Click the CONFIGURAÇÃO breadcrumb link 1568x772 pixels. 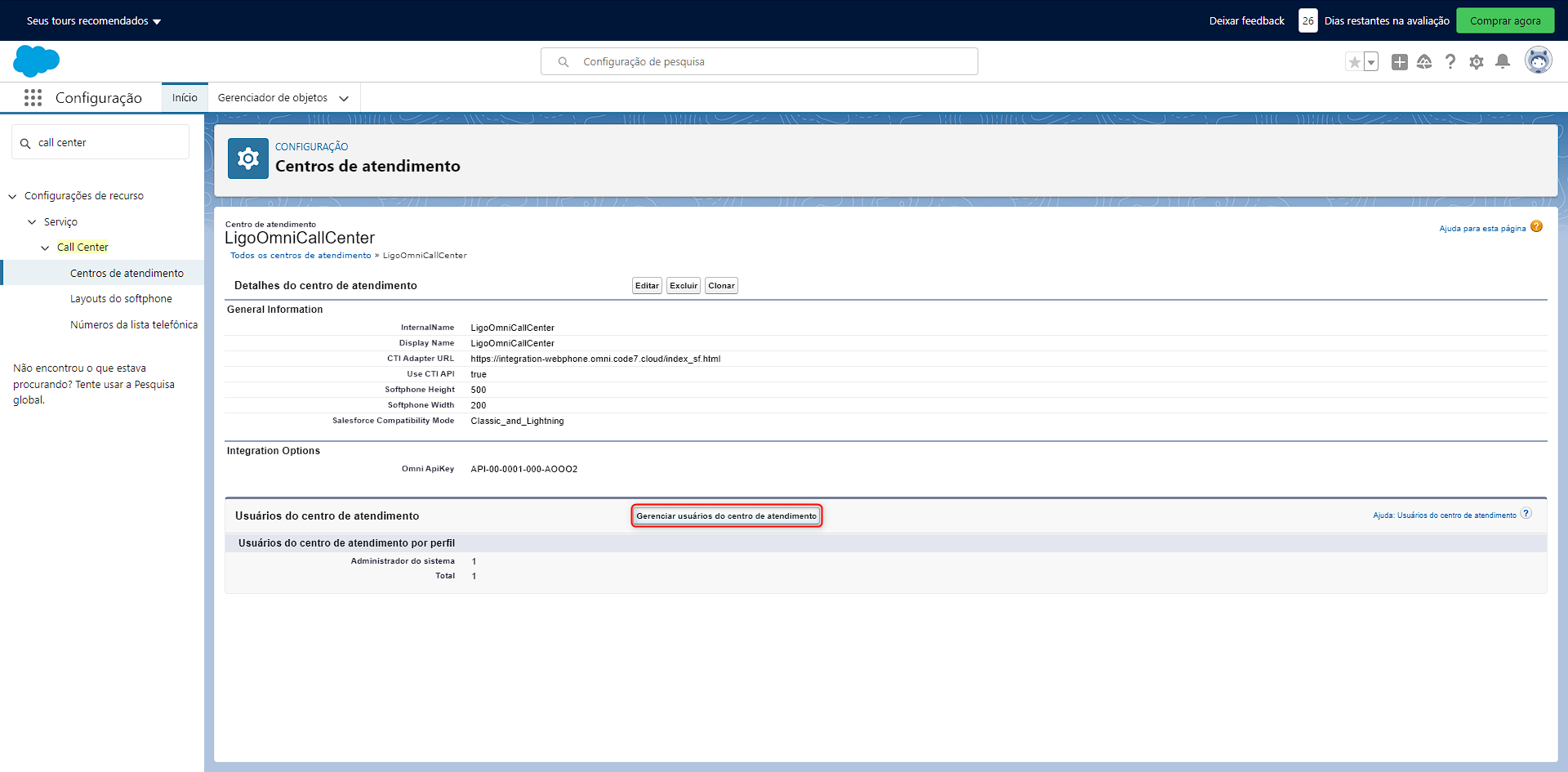311,147
